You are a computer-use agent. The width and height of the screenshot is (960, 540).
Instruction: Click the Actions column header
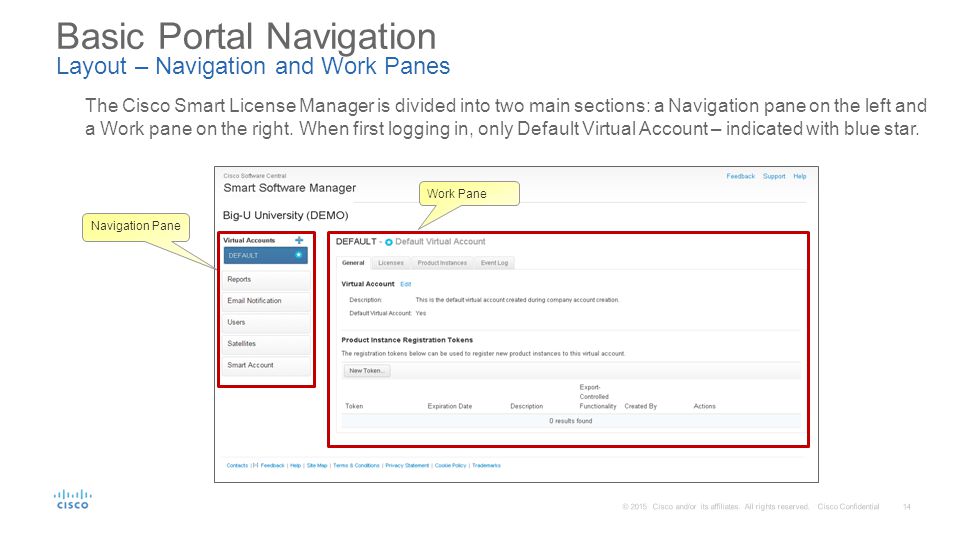tap(705, 406)
